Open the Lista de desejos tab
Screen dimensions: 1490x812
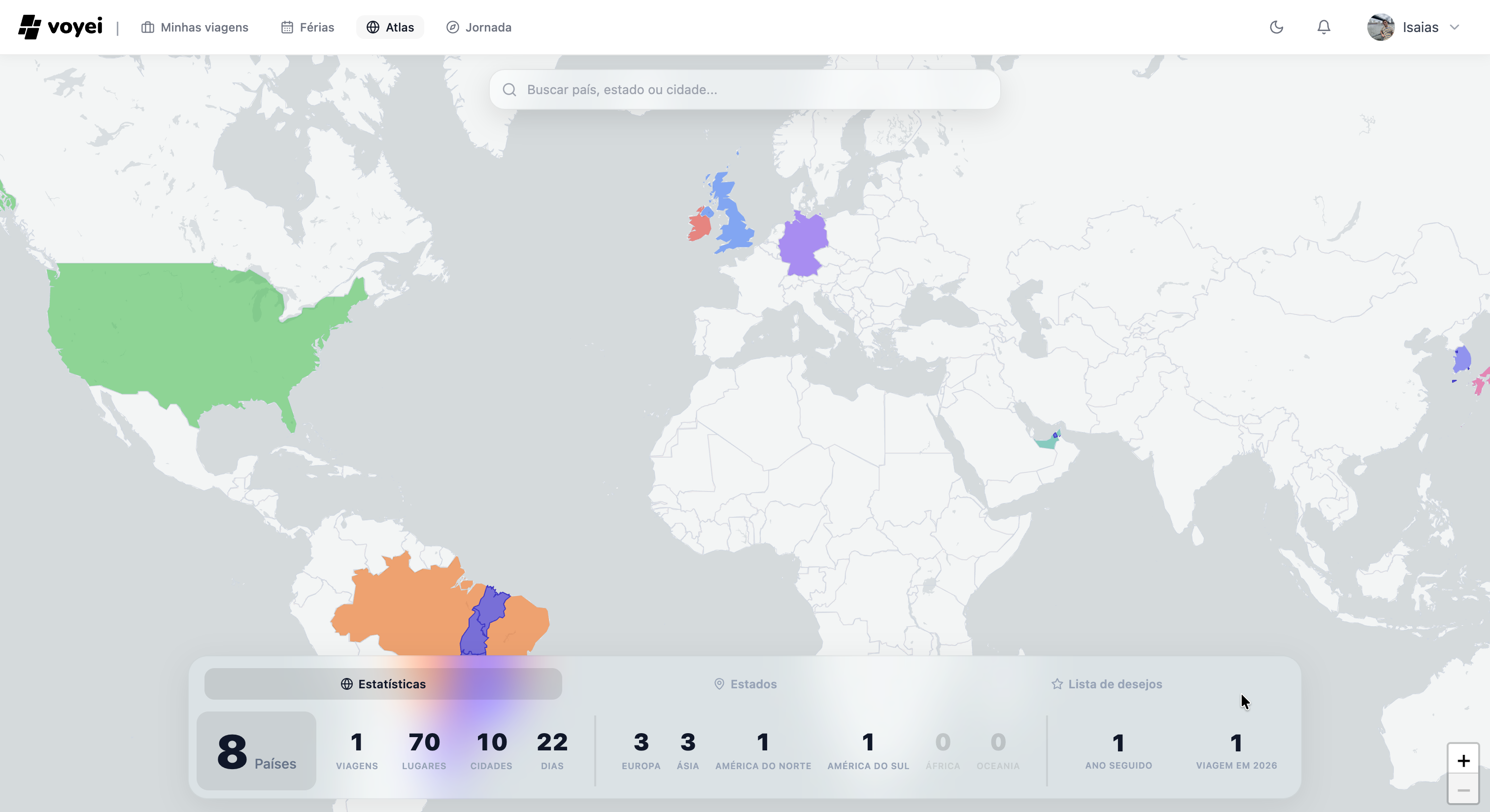tap(1107, 684)
